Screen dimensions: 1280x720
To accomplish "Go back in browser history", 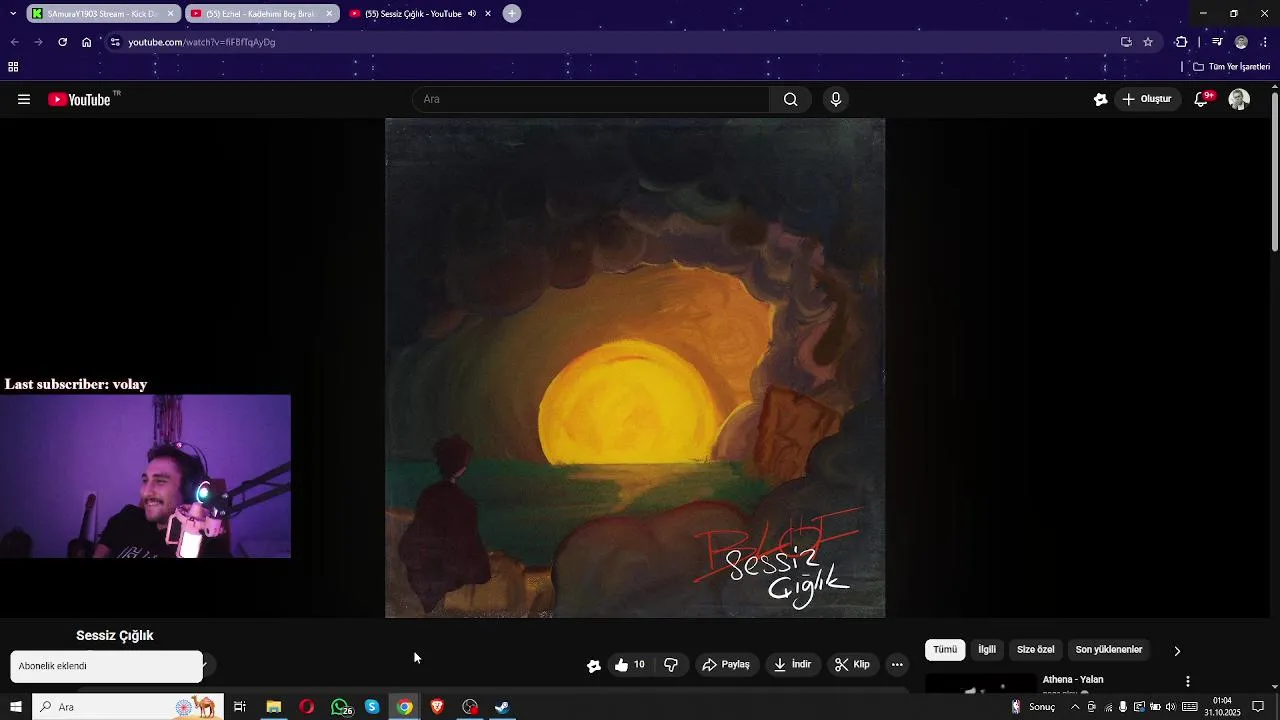I will (14, 42).
